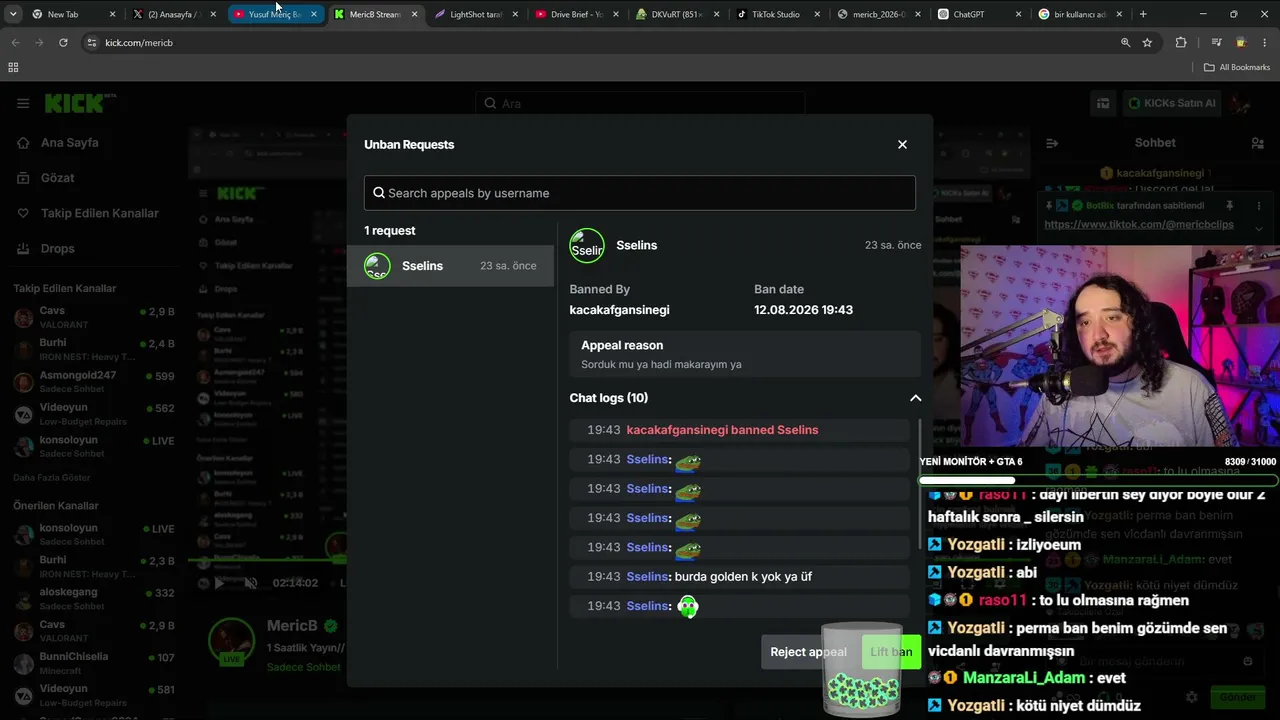
Task: Open the Kick hamburger menu
Action: pos(23,103)
